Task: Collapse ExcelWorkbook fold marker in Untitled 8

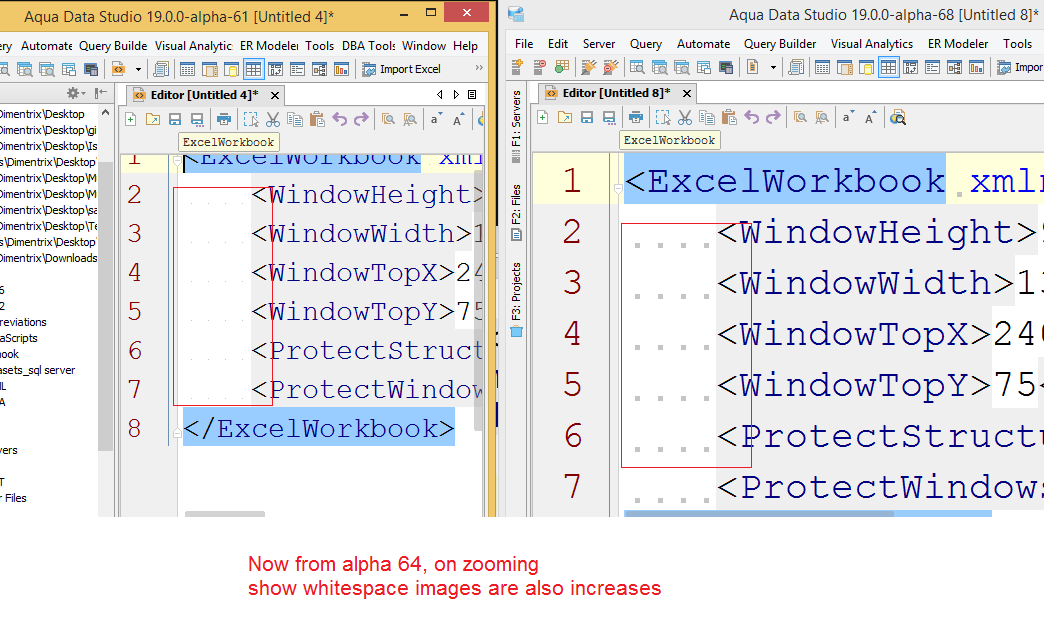Action: click(618, 189)
